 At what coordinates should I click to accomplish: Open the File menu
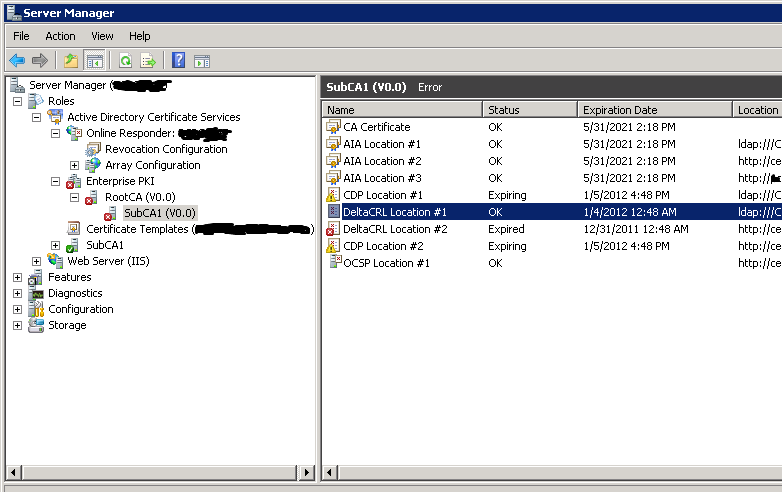click(x=21, y=36)
